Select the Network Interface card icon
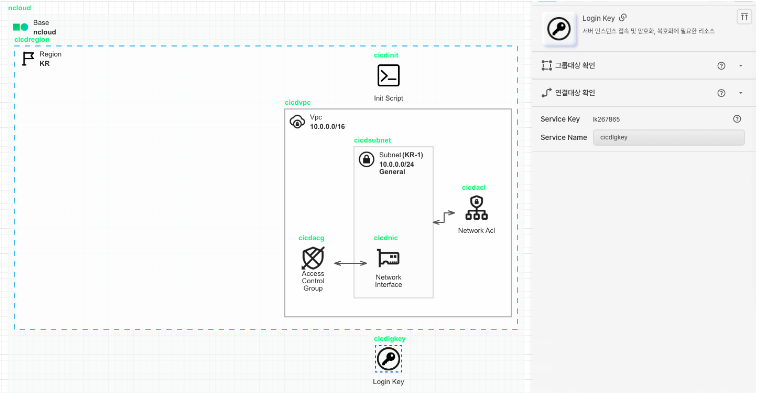This screenshot has height=393, width=757. point(388,258)
